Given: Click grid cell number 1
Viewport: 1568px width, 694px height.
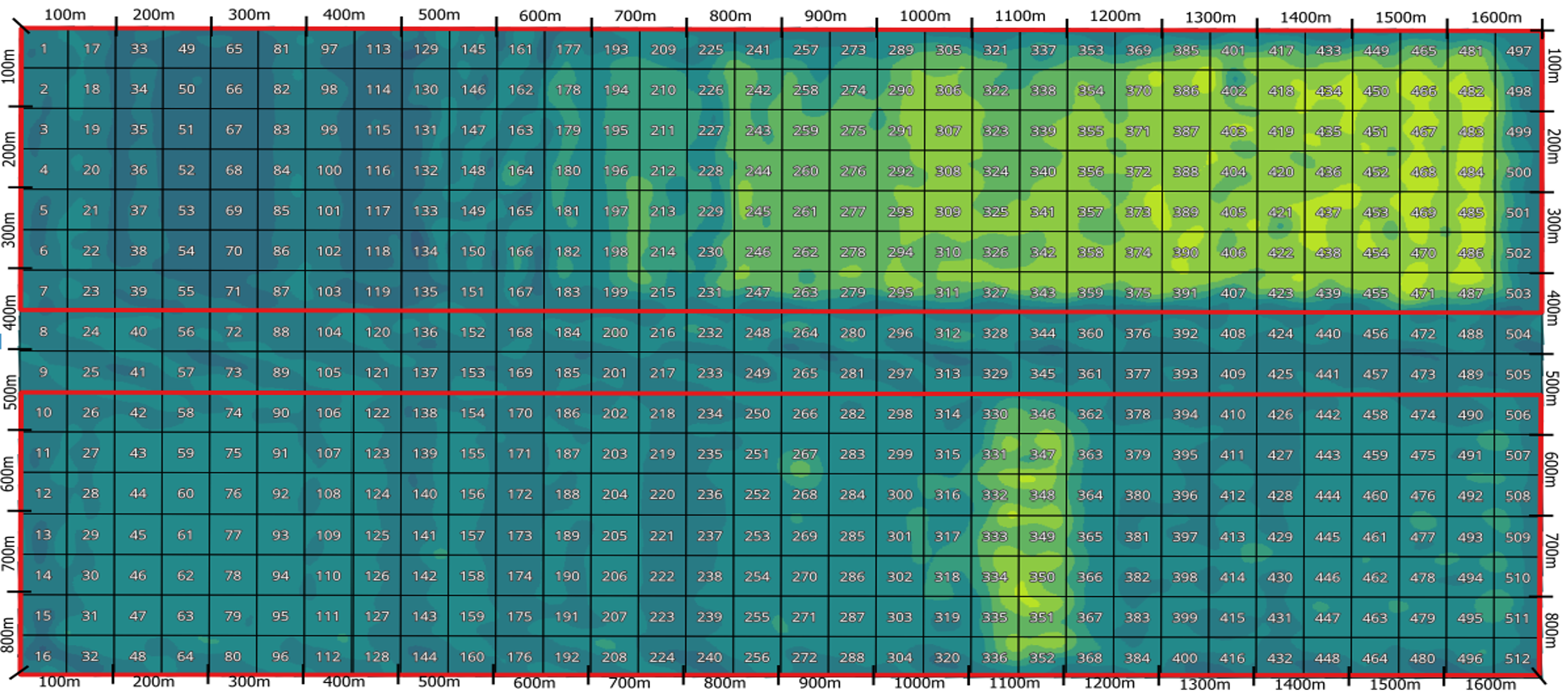Looking at the screenshot, I should [44, 49].
